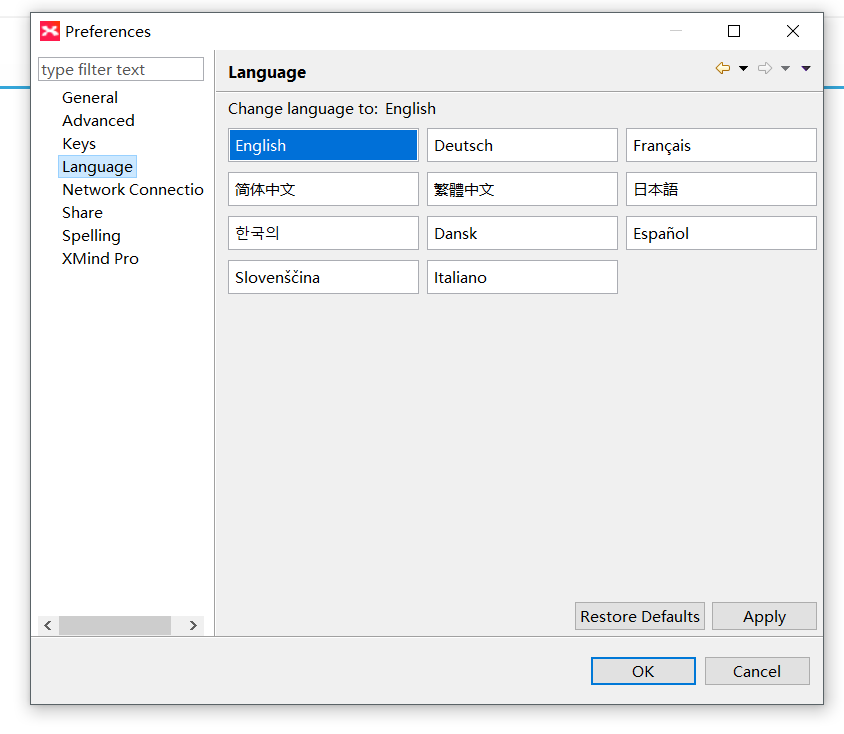Open Network Connections preferences page

(x=132, y=189)
